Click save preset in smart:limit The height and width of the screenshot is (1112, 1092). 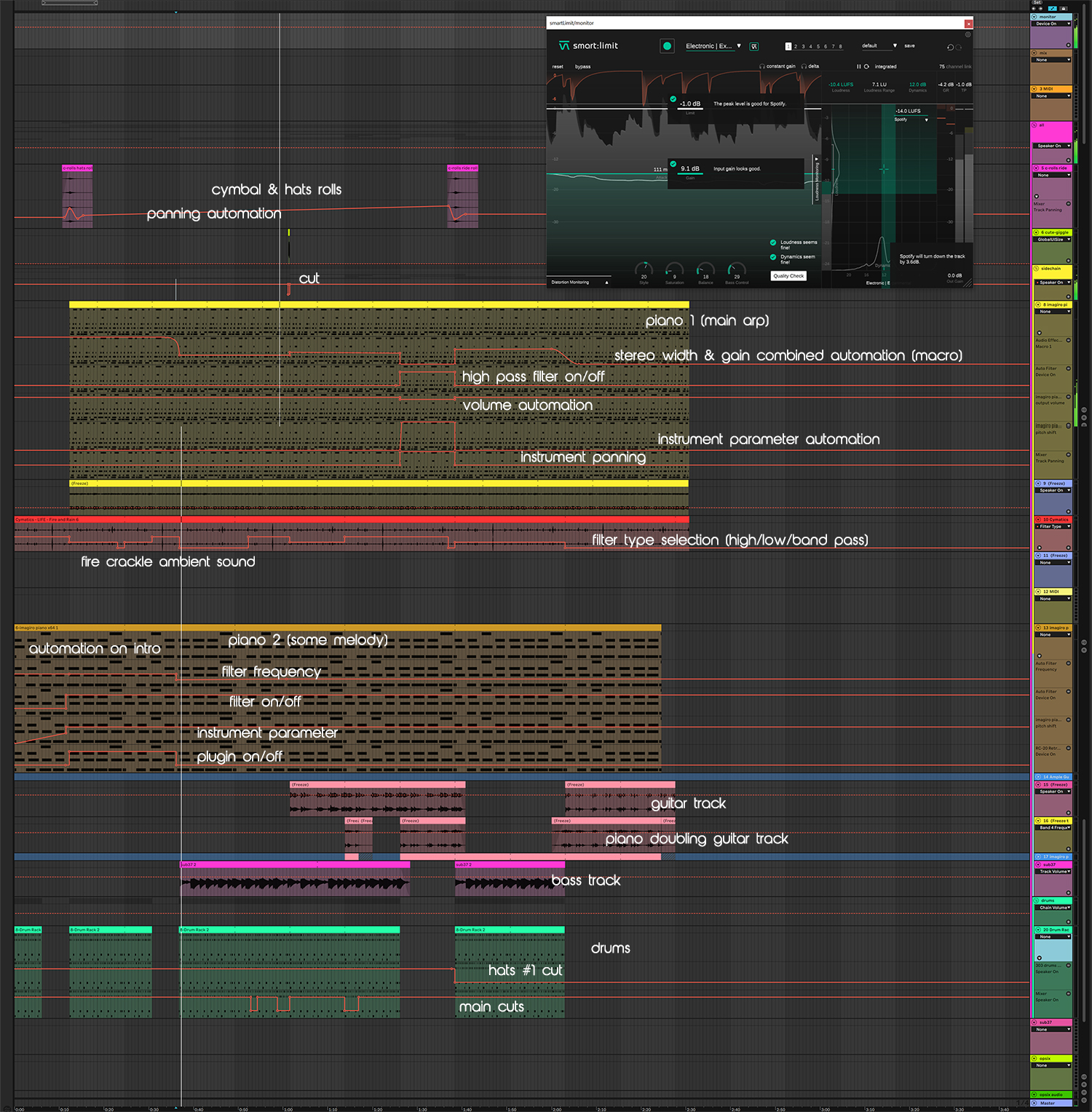(909, 46)
